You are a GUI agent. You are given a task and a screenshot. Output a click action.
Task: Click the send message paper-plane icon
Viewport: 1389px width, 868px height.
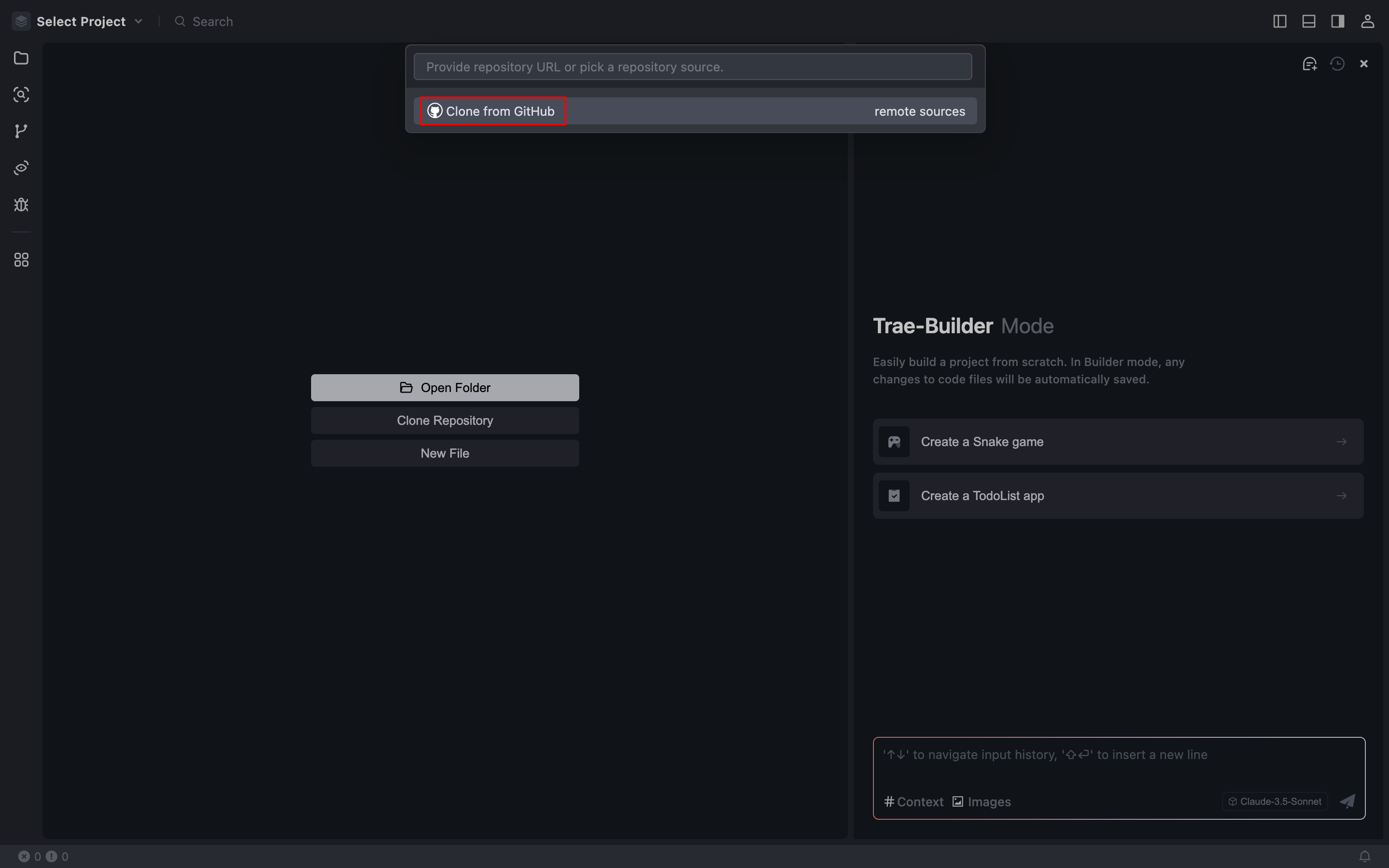[x=1347, y=801]
